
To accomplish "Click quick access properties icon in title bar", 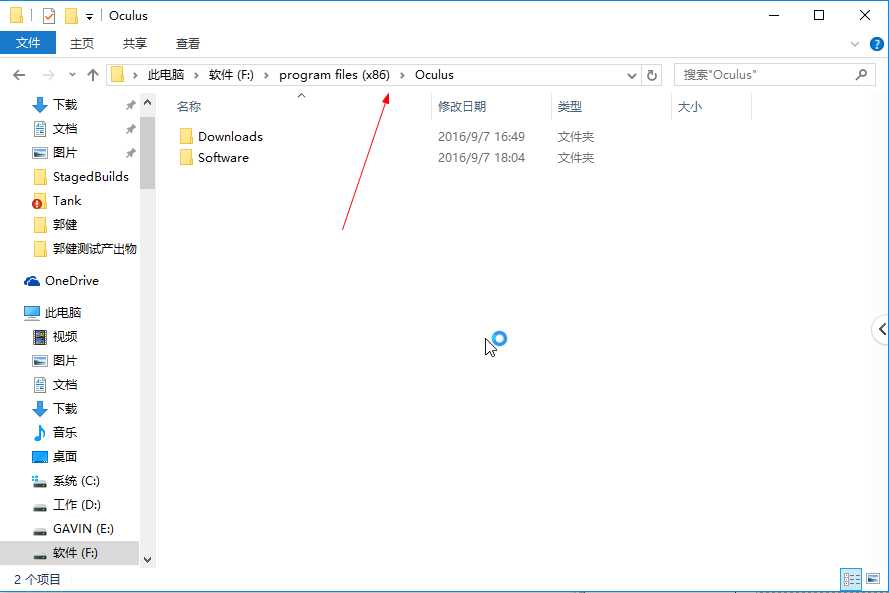I will pyautogui.click(x=49, y=16).
